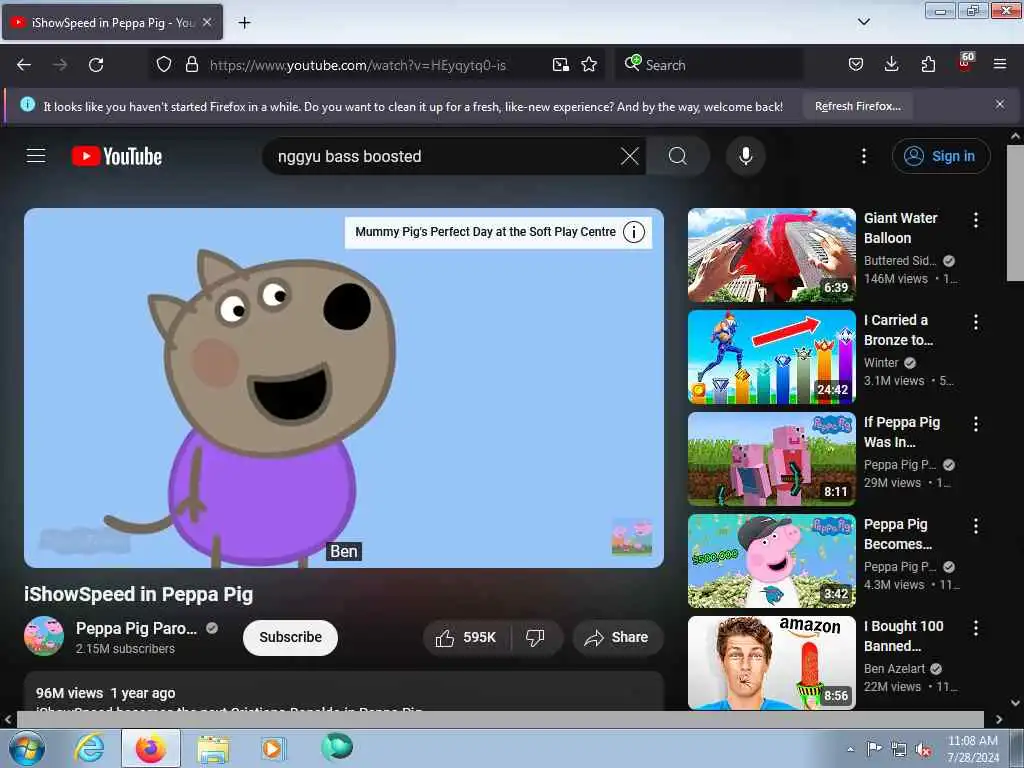Open the Extensions puzzle icon
The width and height of the screenshot is (1024, 768).
point(928,64)
